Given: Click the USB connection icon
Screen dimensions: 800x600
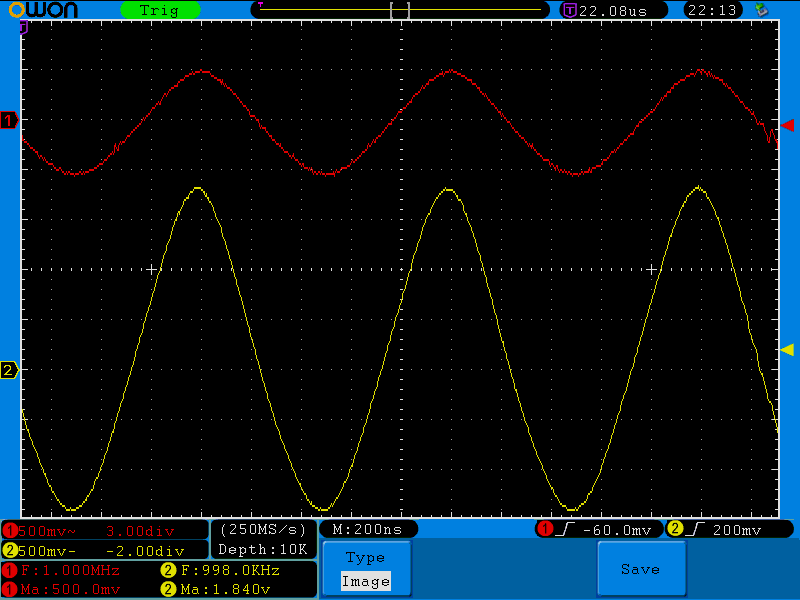Looking at the screenshot, I should tap(762, 10).
